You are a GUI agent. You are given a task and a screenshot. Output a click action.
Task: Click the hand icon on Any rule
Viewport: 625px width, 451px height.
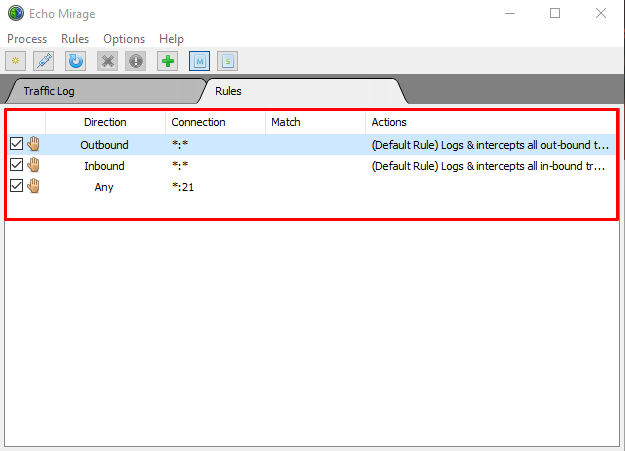pos(33,185)
